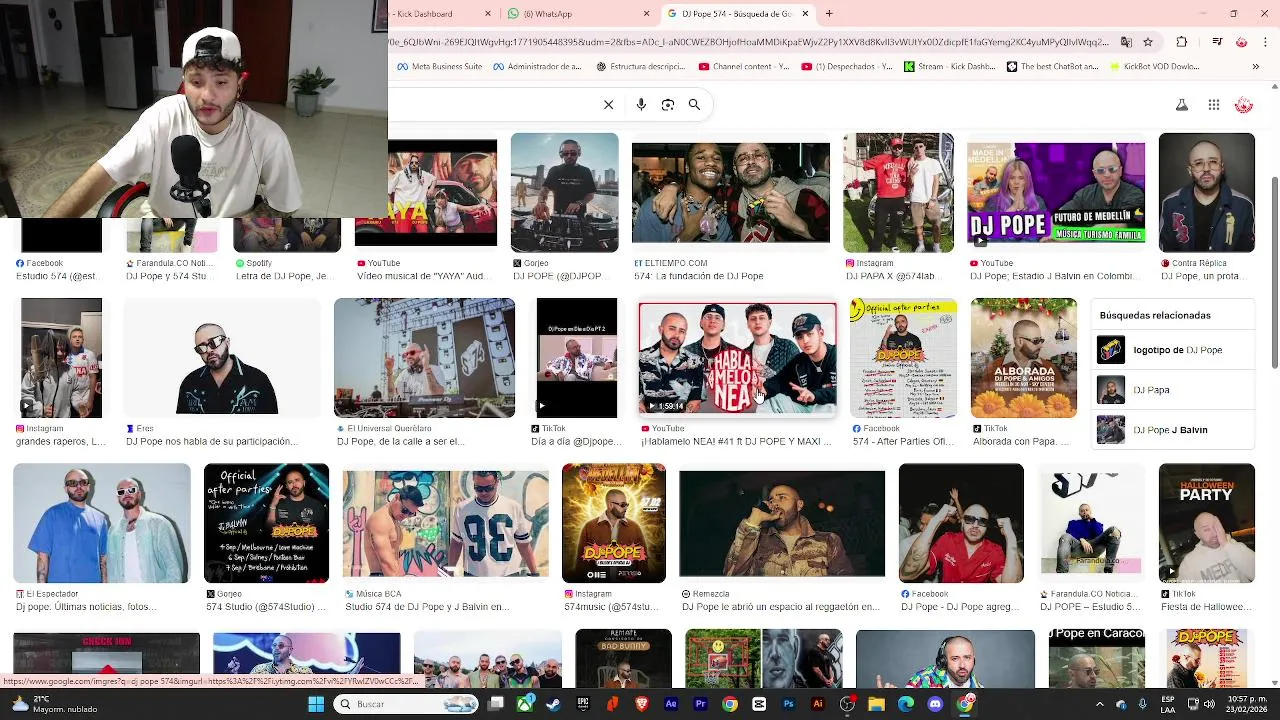1280x720 pixels.
Task: Open the weather widget on the taskbar
Action: 52,704
